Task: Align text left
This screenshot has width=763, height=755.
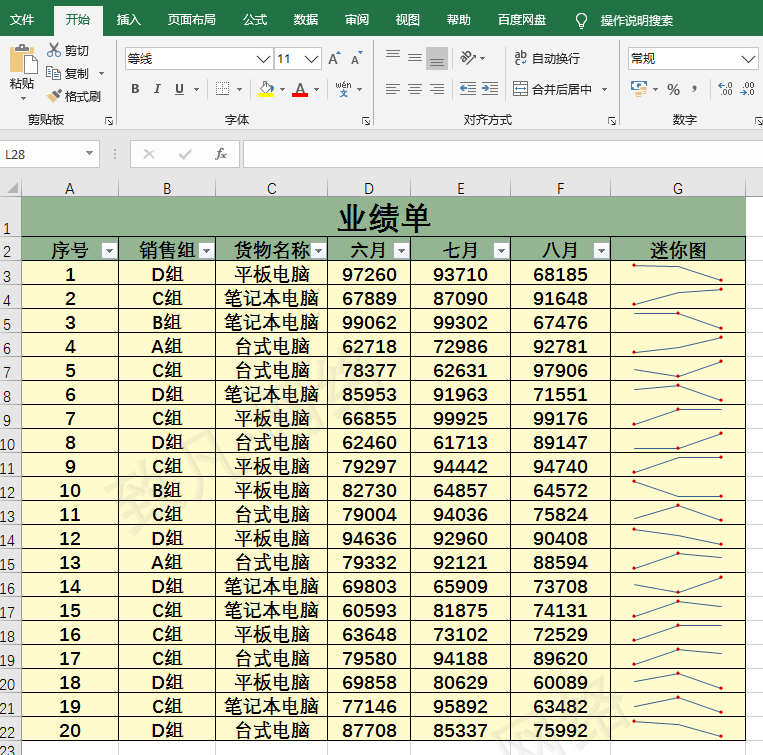Action: [x=393, y=89]
